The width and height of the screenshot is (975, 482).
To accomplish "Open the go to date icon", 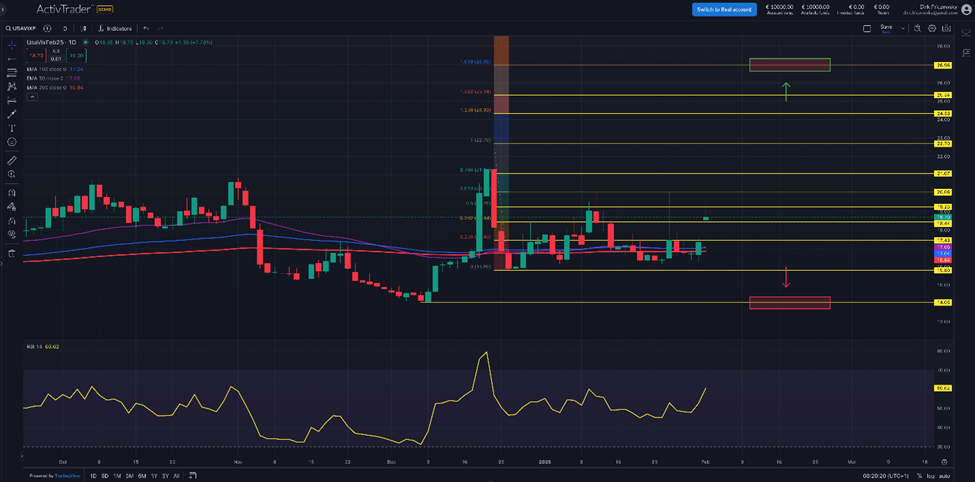I will [x=193, y=476].
